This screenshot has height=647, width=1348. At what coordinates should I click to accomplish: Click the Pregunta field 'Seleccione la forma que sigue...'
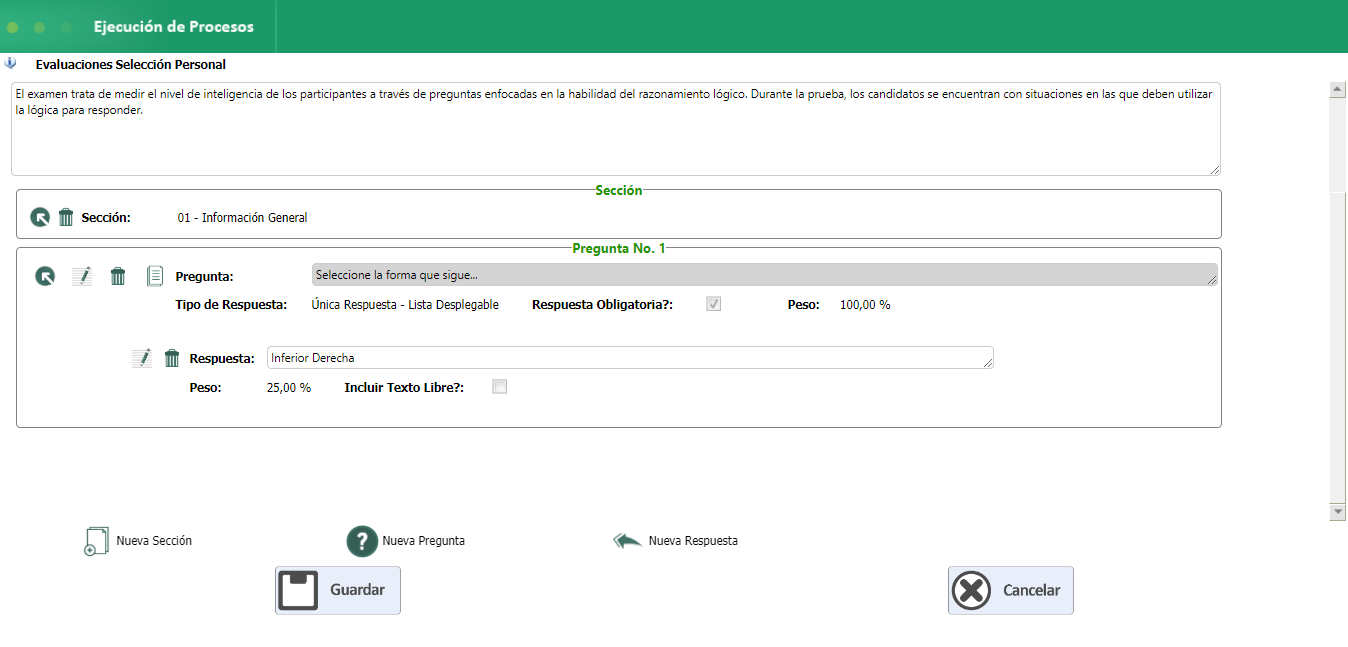(x=765, y=275)
